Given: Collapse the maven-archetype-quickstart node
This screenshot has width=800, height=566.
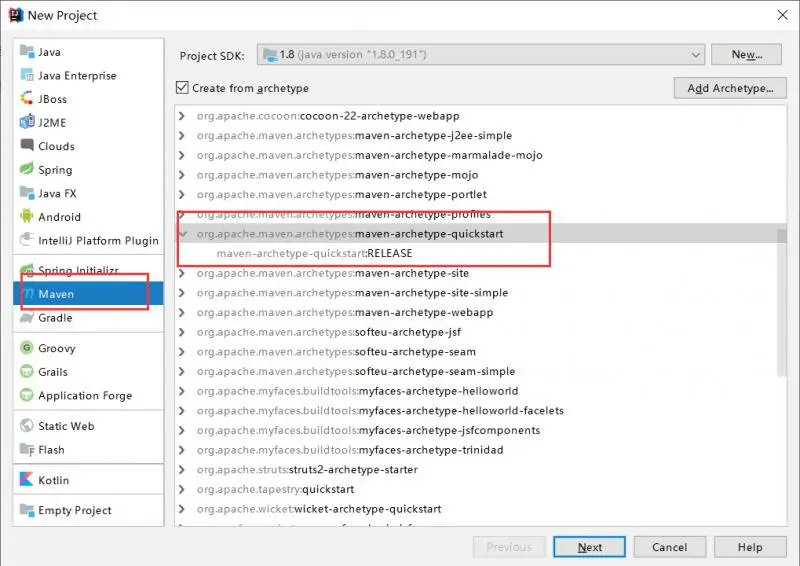Looking at the screenshot, I should (183, 234).
